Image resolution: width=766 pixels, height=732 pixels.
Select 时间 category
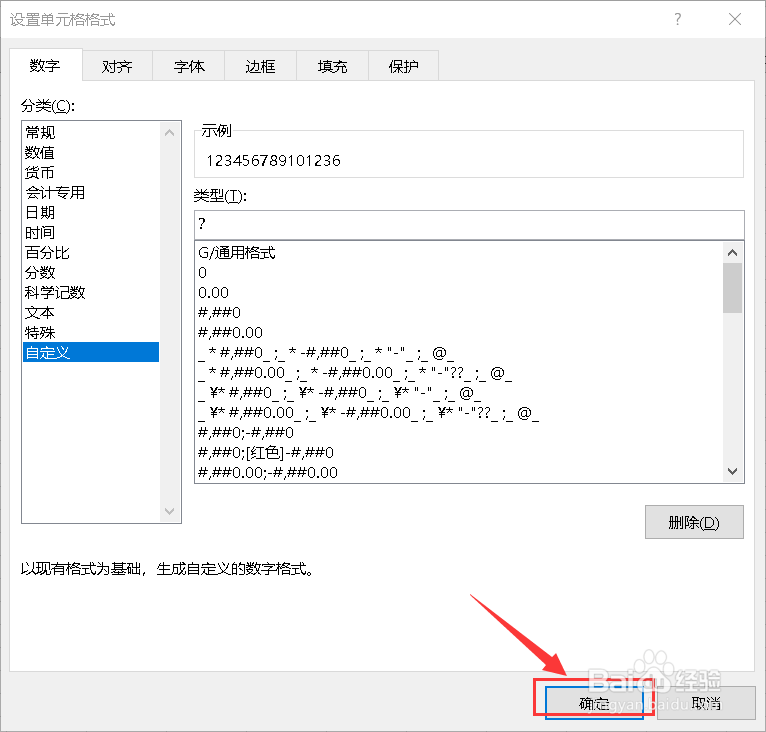point(91,233)
